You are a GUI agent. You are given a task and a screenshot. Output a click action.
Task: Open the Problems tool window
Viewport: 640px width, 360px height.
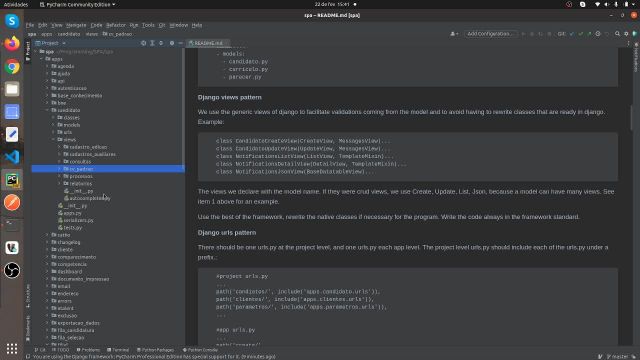[88, 350]
